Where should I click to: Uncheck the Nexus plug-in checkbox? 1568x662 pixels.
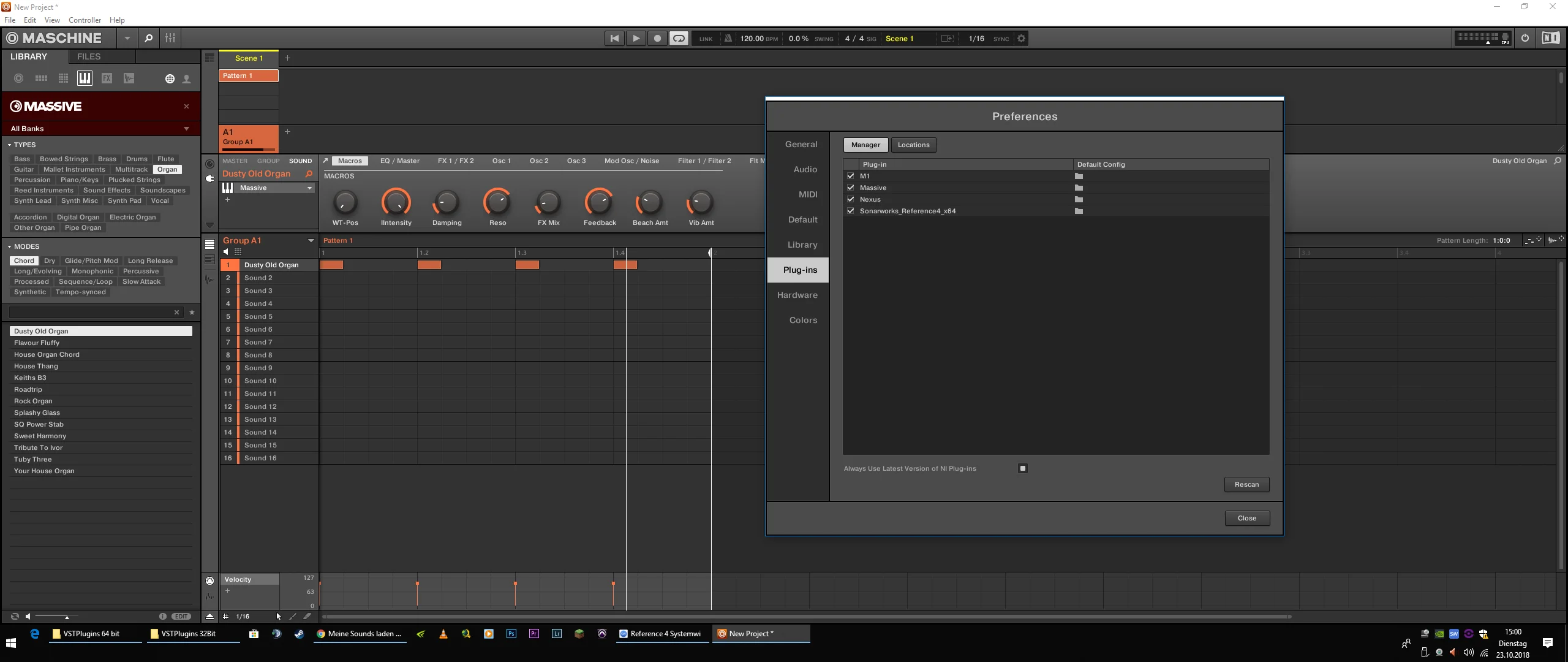851,200
